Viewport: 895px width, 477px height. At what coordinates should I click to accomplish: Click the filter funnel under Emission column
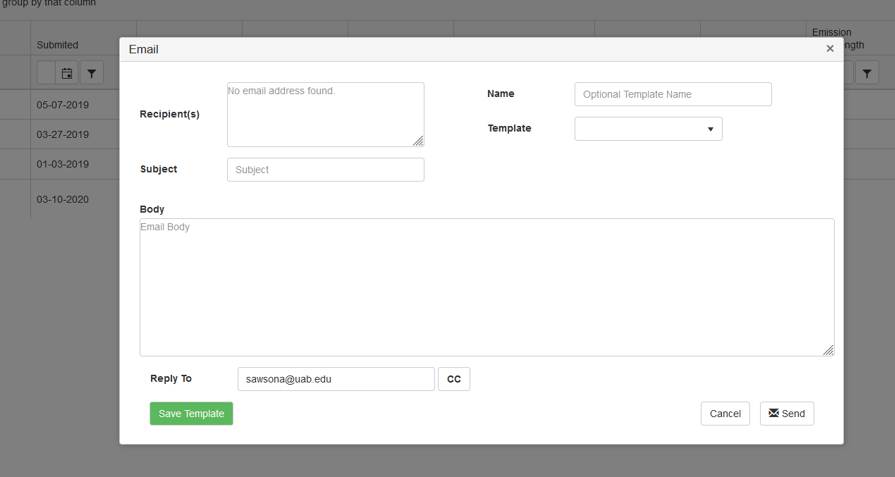click(x=866, y=73)
